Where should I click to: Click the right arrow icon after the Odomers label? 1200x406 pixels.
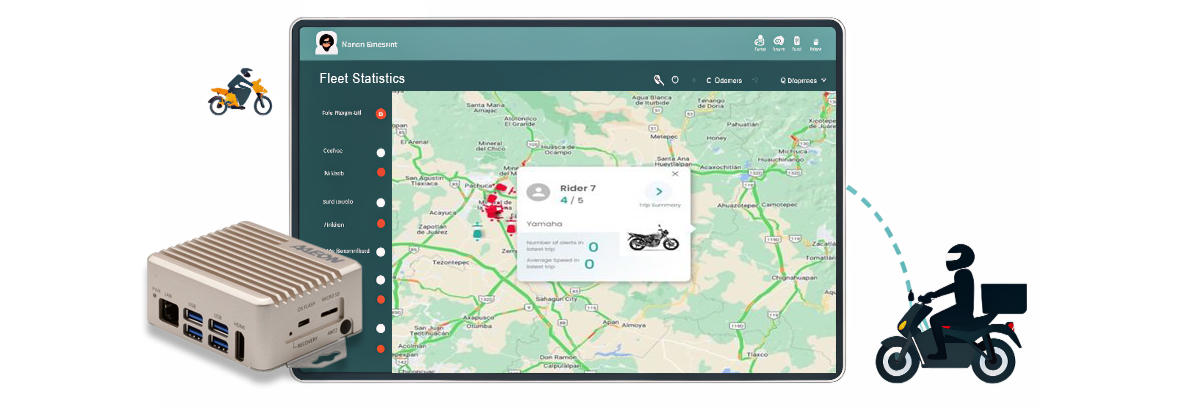point(756,80)
